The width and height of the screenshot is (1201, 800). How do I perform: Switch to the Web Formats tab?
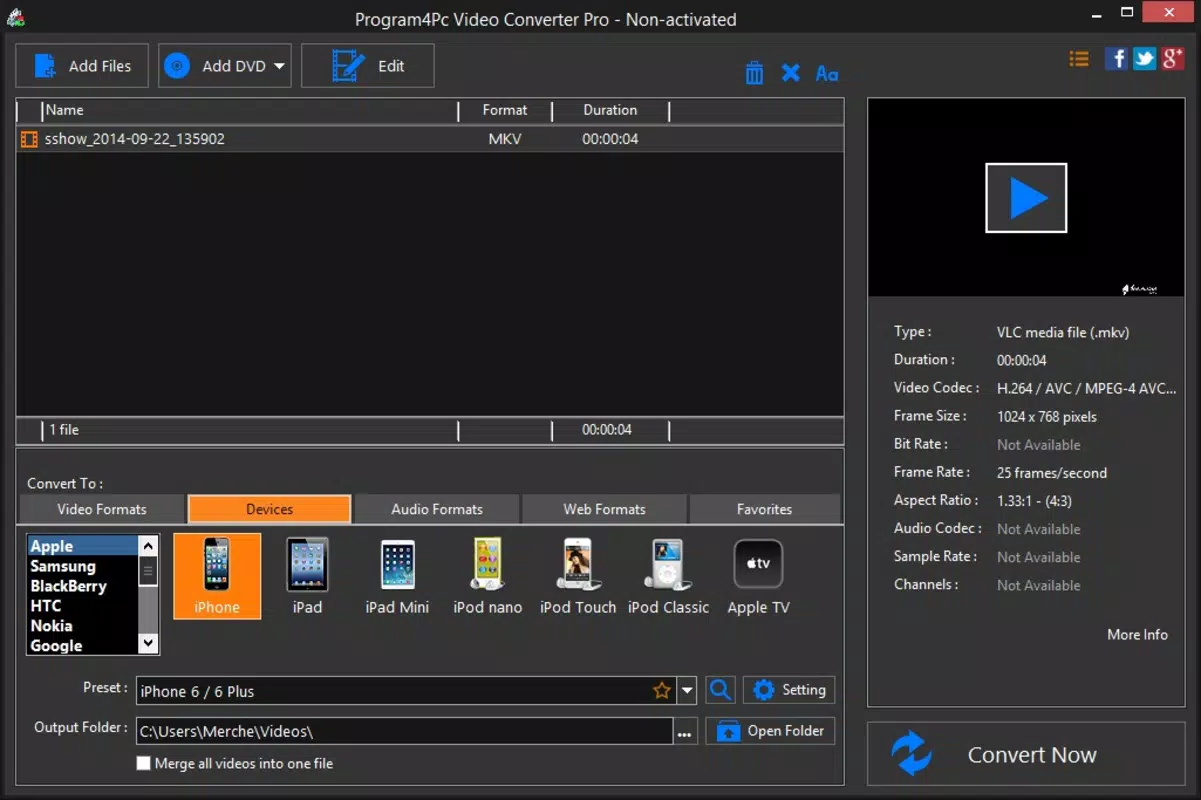[x=604, y=509]
